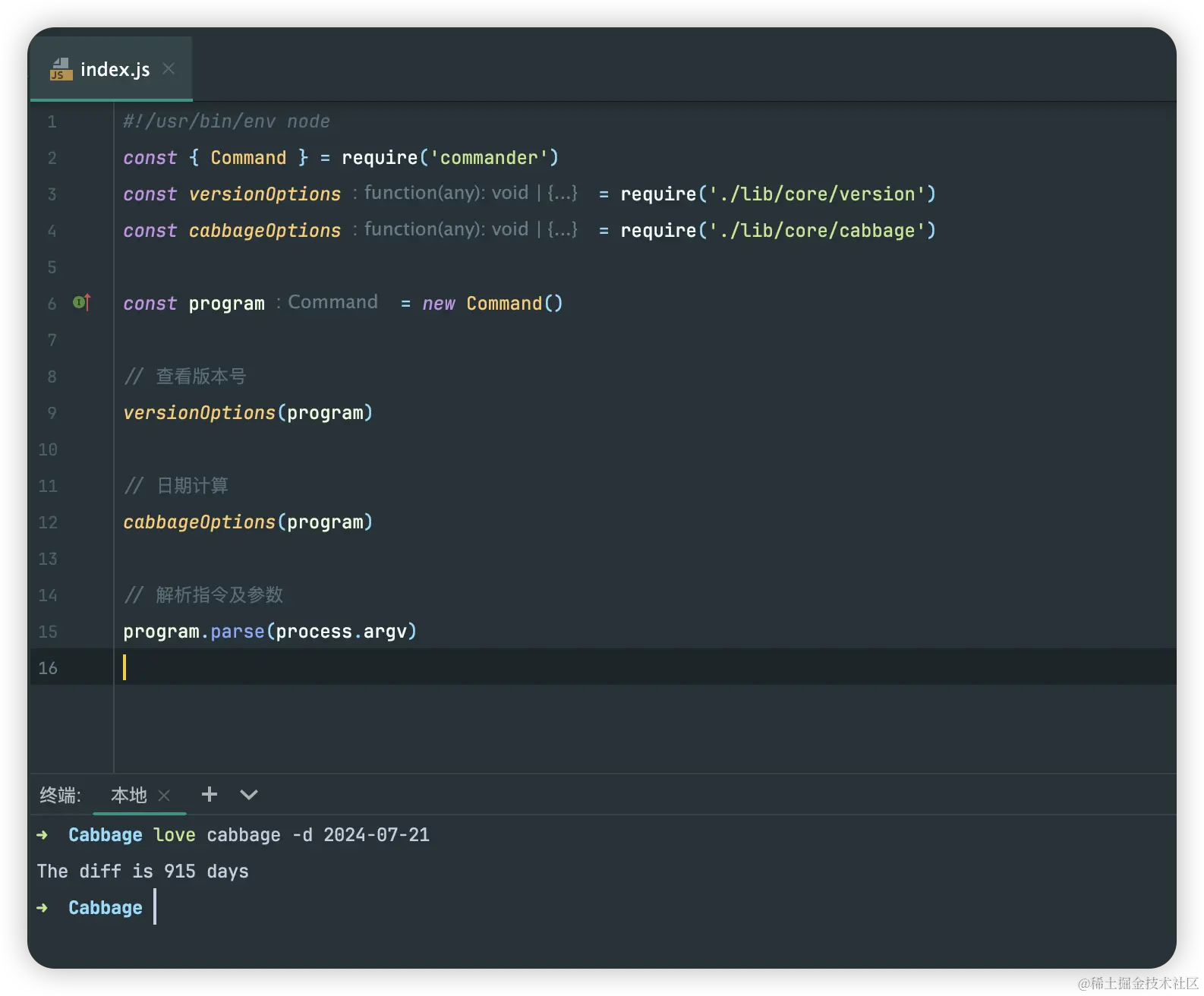
Task: Click the versionOptions(program) call on line 9
Action: click(248, 413)
